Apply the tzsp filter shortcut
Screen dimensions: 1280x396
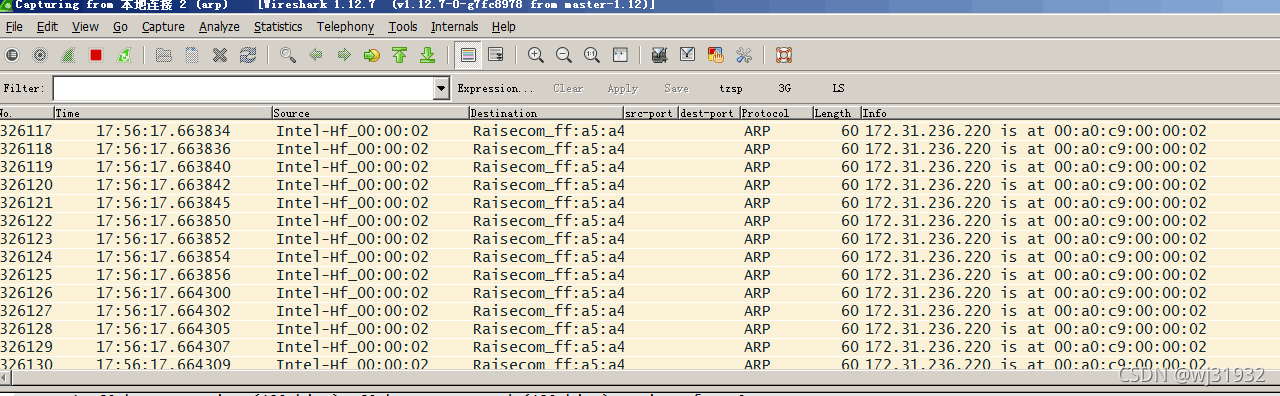(731, 88)
